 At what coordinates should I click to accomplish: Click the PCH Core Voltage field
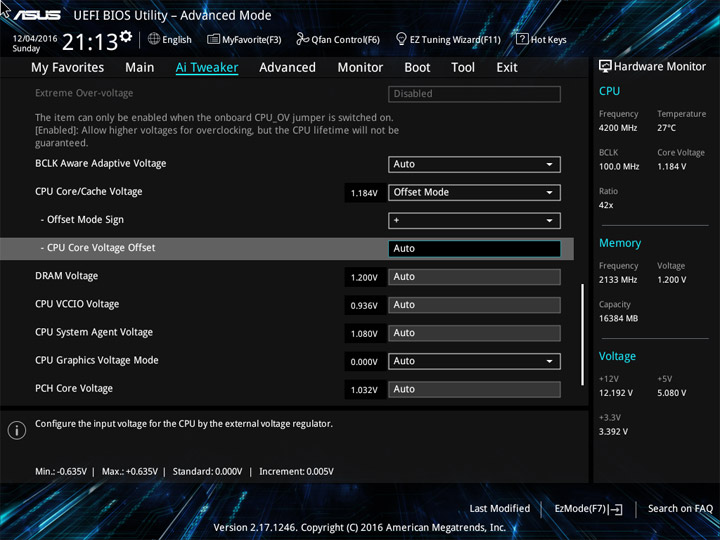(474, 389)
